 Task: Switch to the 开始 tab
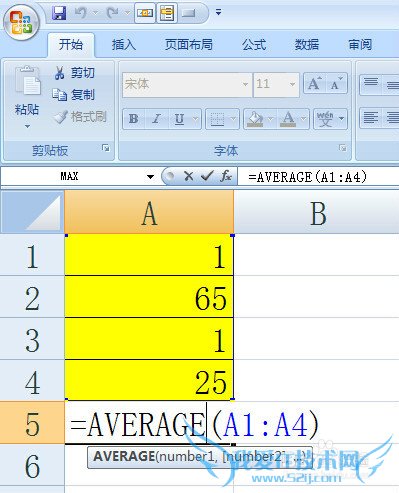(x=71, y=44)
